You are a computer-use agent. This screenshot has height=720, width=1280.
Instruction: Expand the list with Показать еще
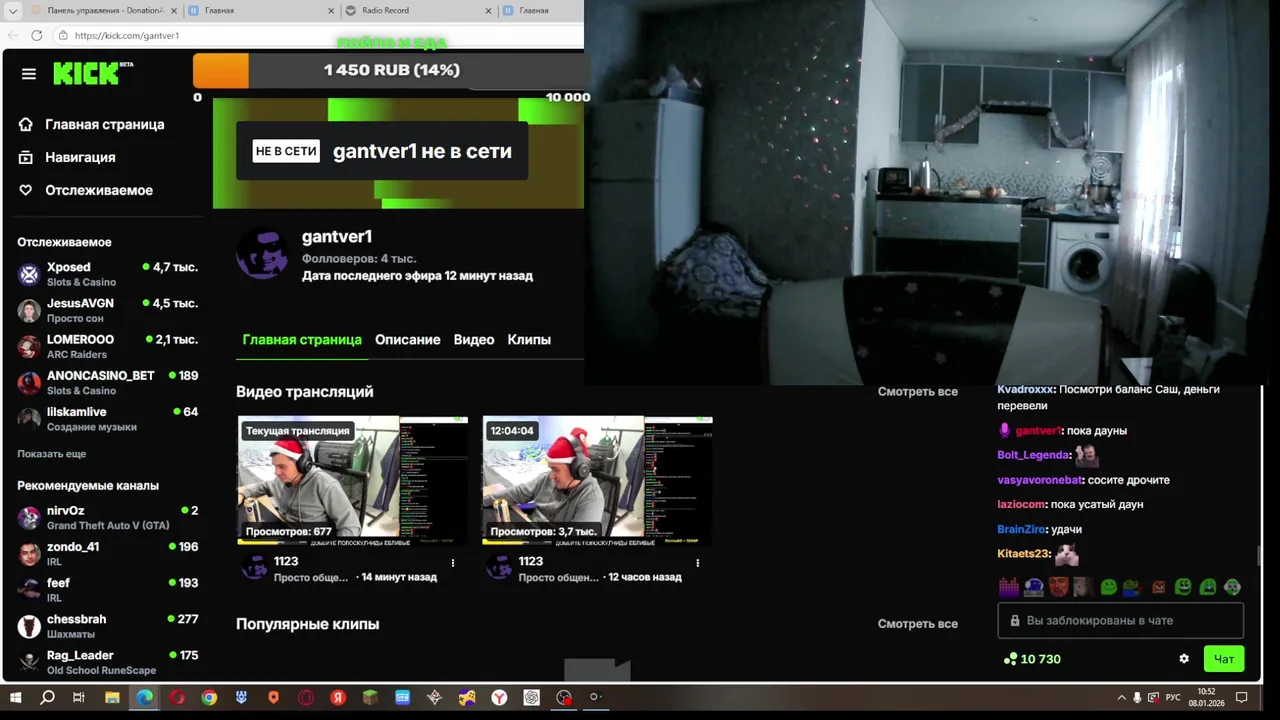51,454
